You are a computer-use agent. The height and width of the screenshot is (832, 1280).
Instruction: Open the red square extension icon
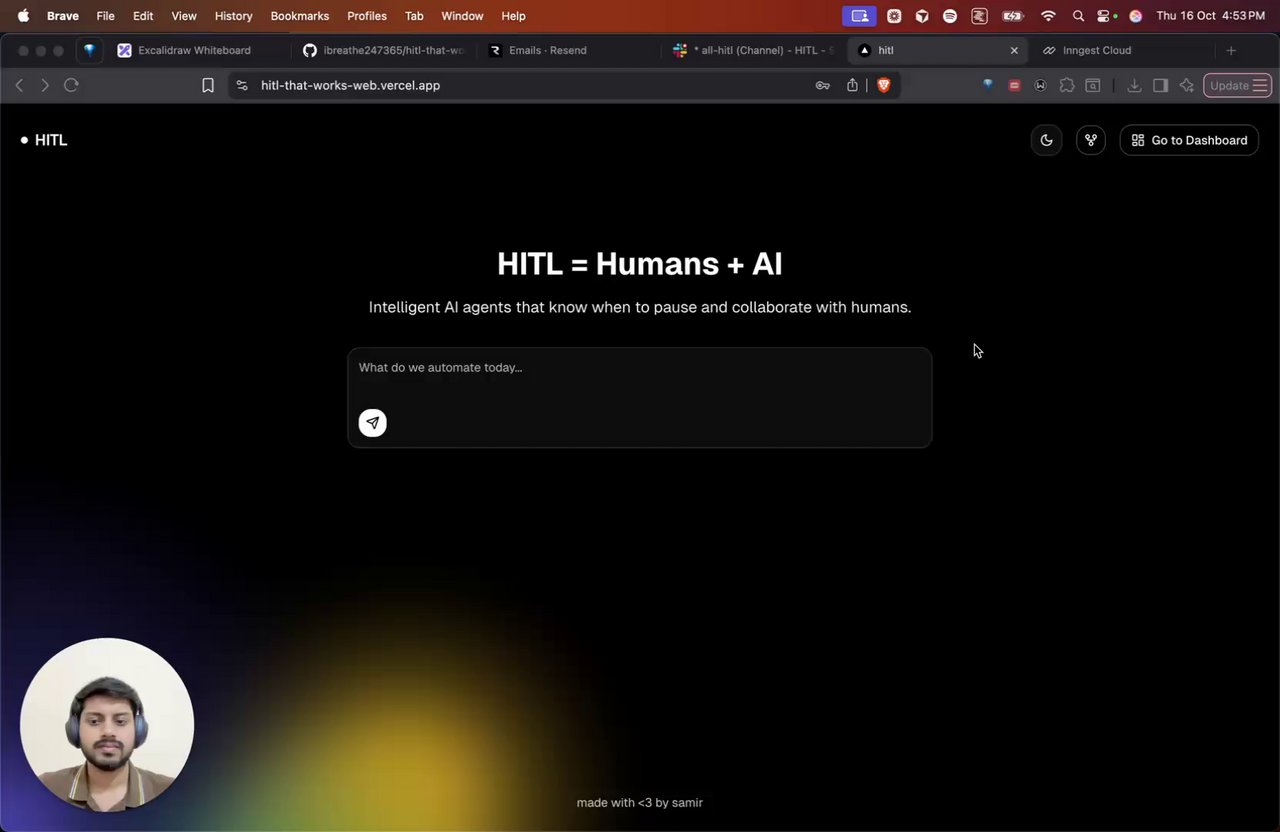(x=1014, y=85)
